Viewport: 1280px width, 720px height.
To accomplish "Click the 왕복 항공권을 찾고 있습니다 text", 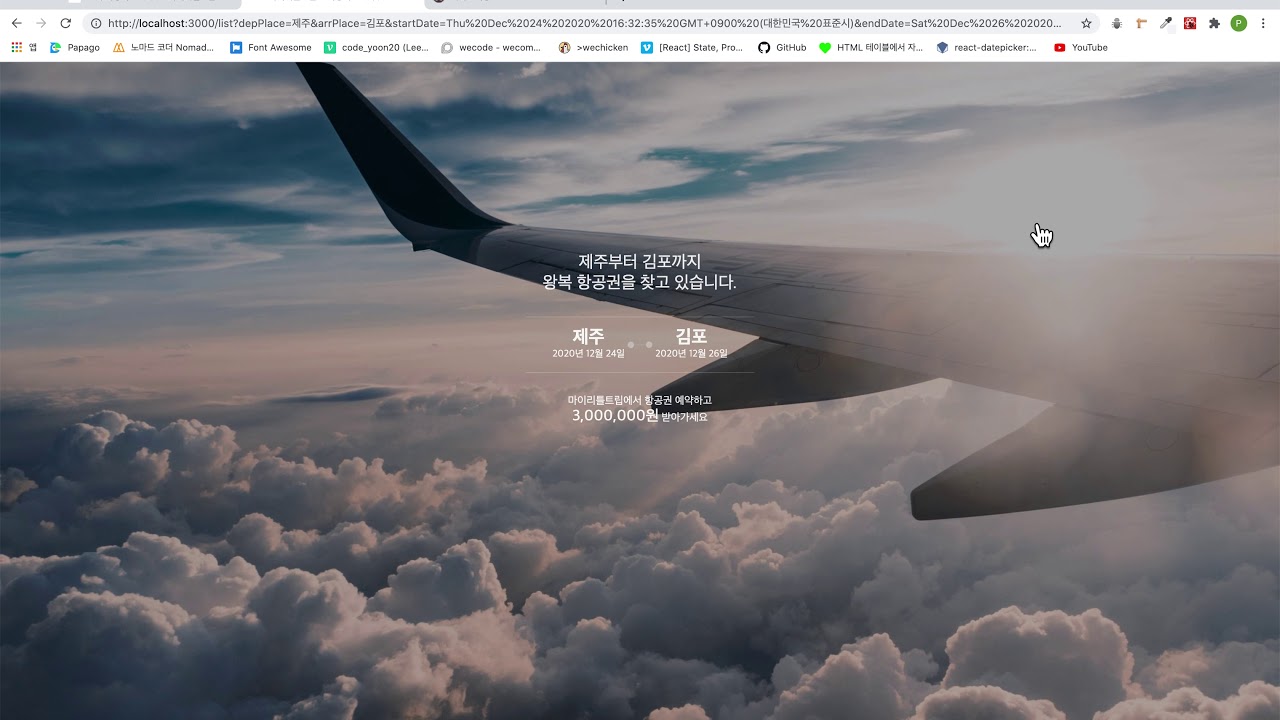I will pos(639,283).
